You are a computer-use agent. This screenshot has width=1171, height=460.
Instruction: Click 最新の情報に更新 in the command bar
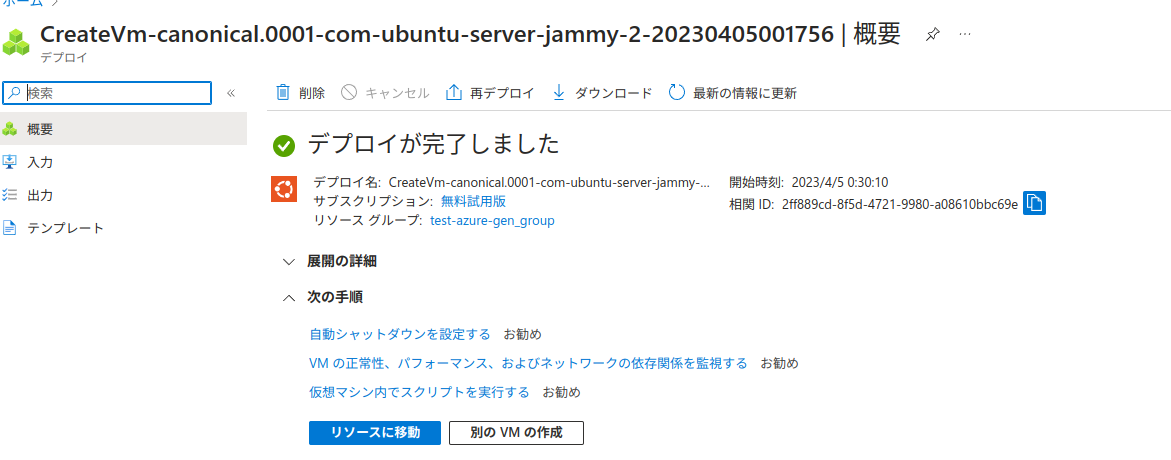point(733,93)
